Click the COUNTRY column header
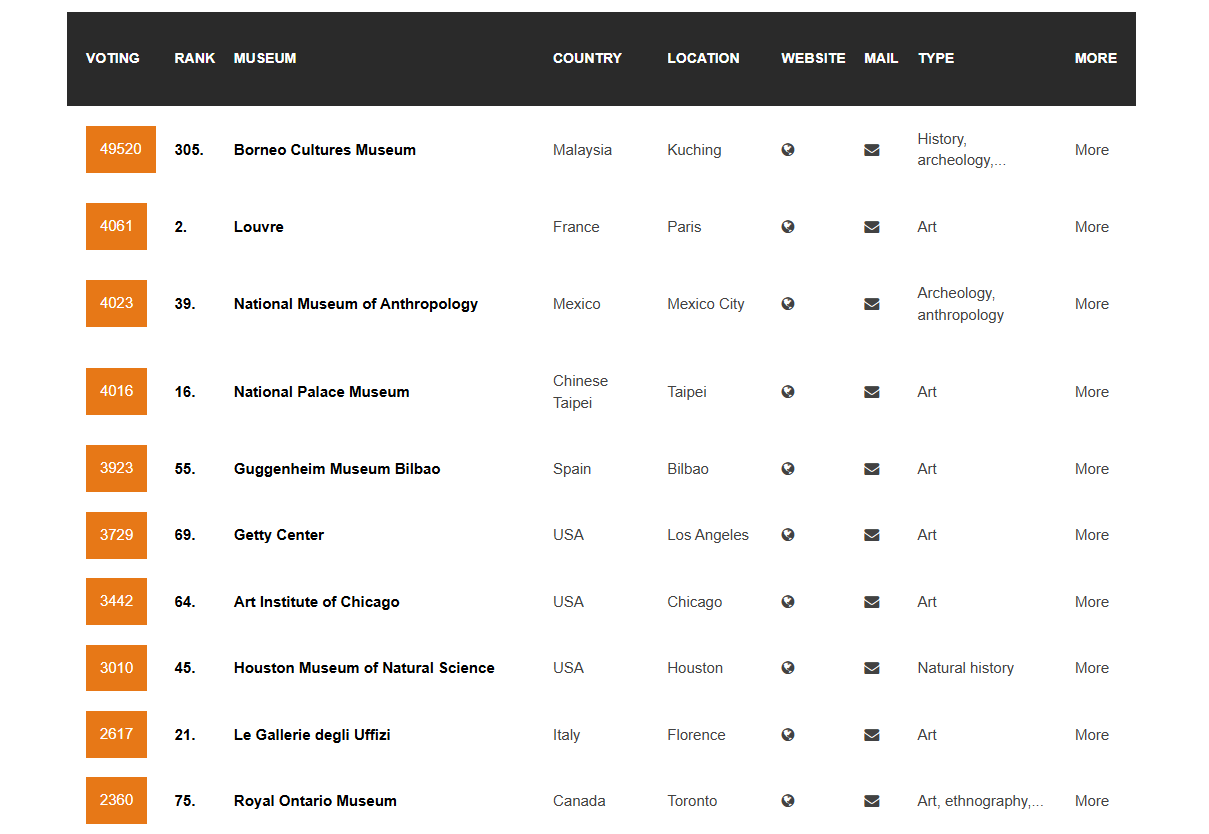Viewport: 1209px width, 834px height. (x=587, y=58)
